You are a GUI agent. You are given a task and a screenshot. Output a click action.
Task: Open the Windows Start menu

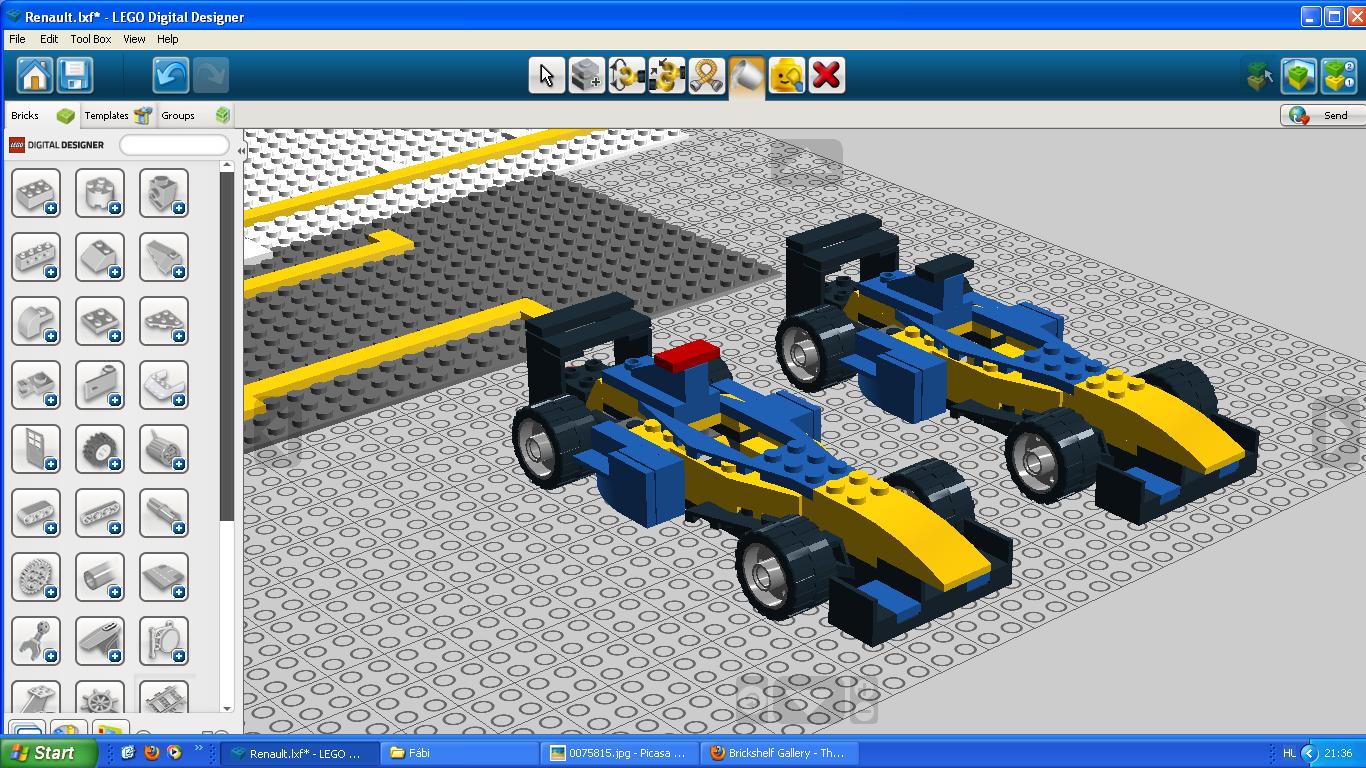coord(49,753)
